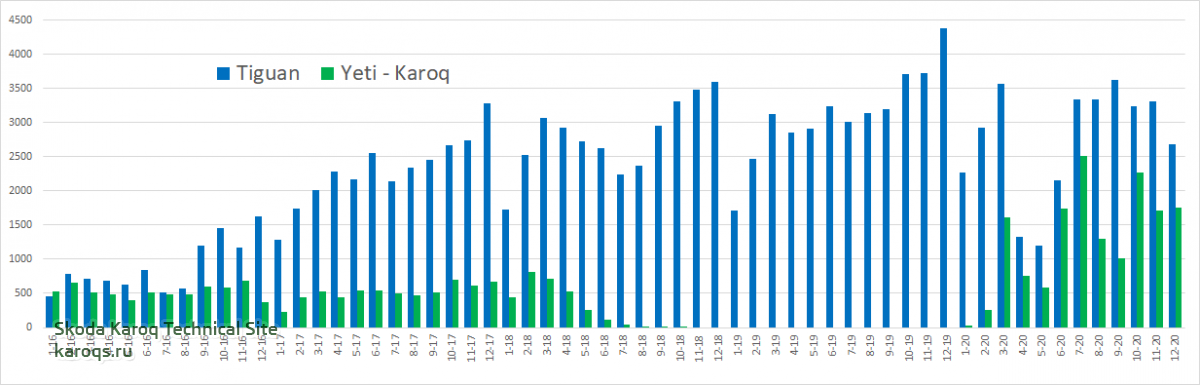
Task: Click the 3000 y-axis value
Action: pyautogui.click(x=19, y=122)
